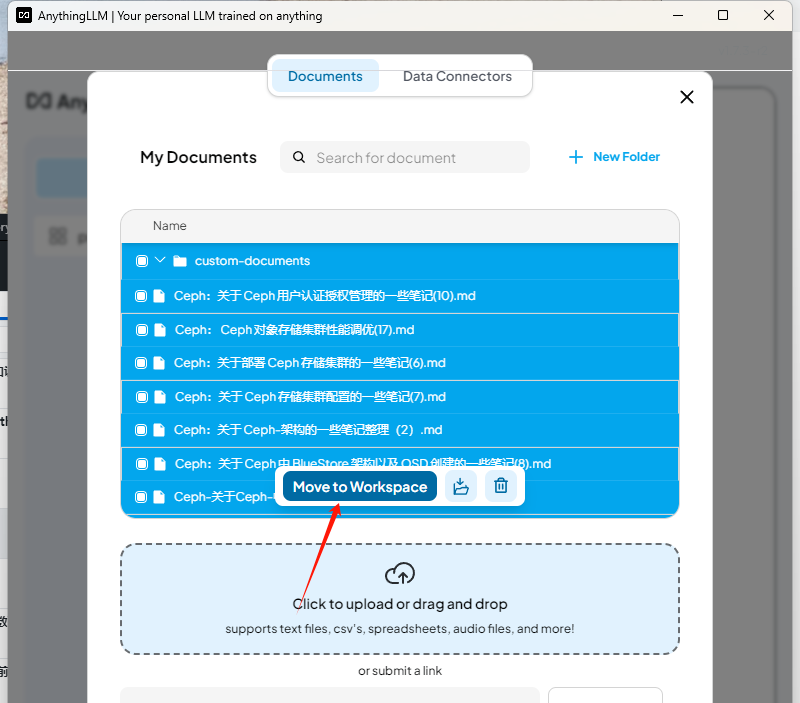The image size is (800, 703).
Task: Click the Name column header
Action: pos(169,226)
